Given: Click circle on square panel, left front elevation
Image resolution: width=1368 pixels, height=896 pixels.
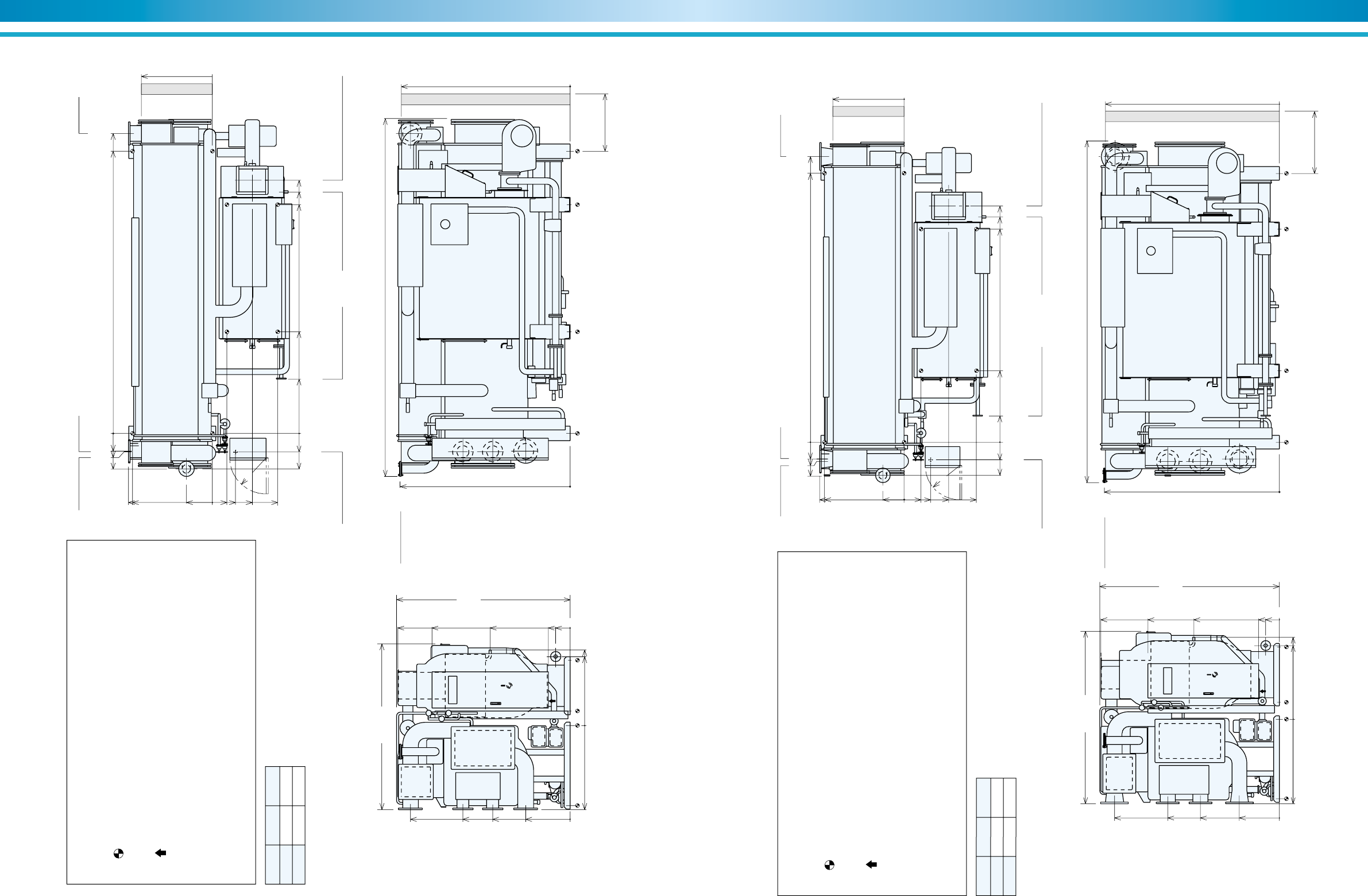Looking at the screenshot, I should click(445, 224).
